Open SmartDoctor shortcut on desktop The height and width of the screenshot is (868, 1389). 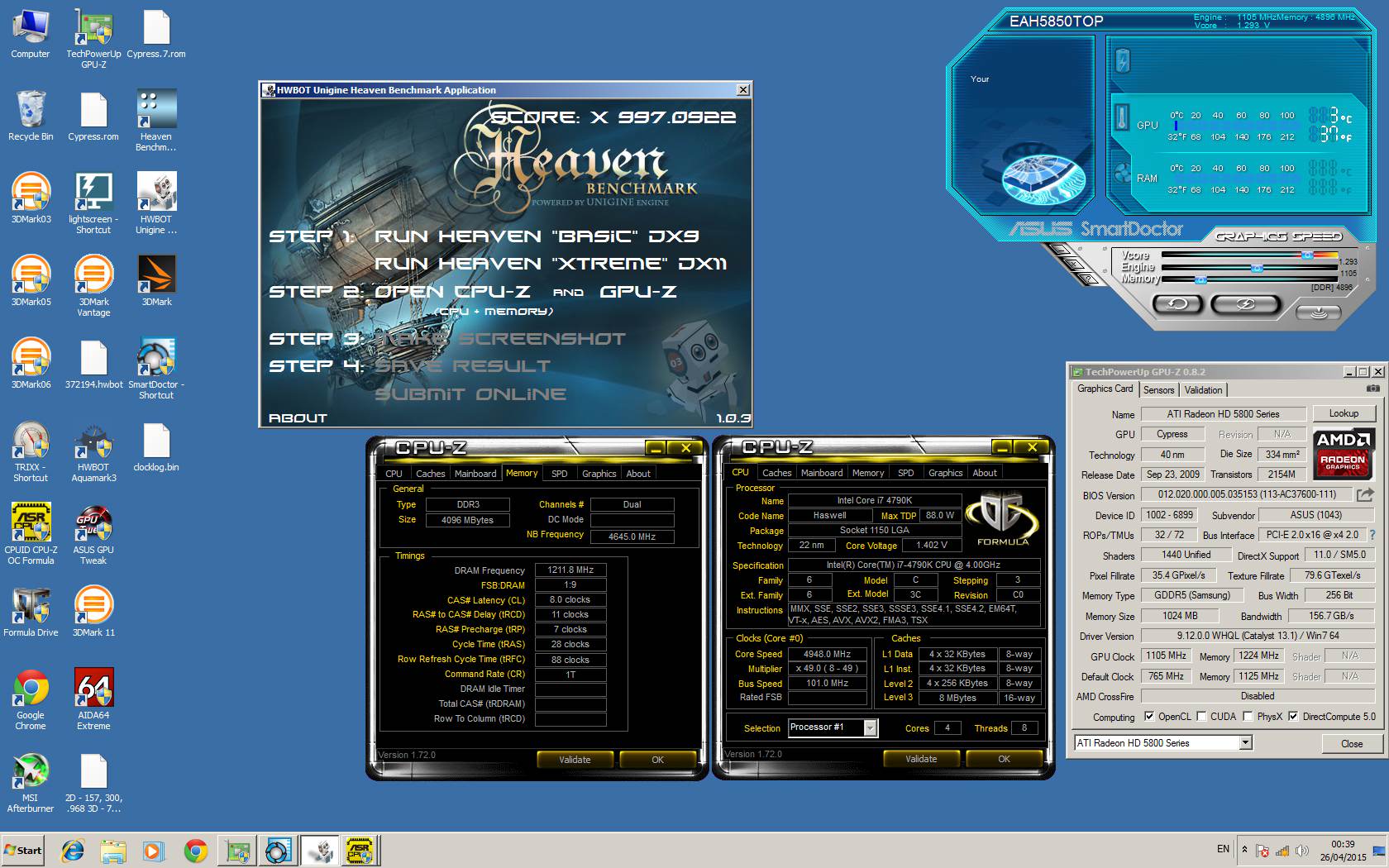click(155, 370)
